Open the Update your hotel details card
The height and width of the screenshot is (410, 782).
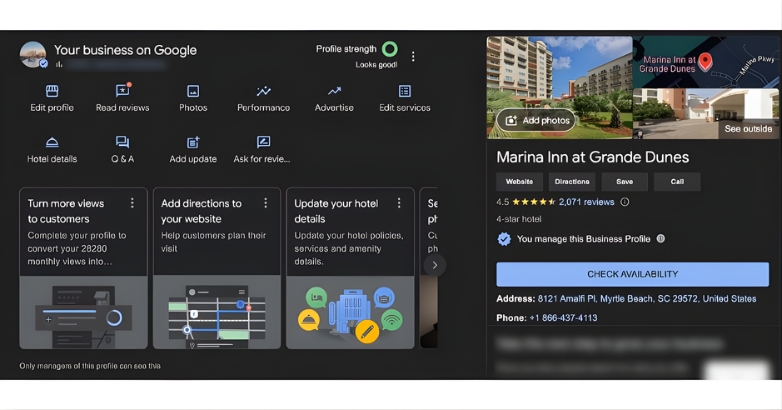coord(350,268)
